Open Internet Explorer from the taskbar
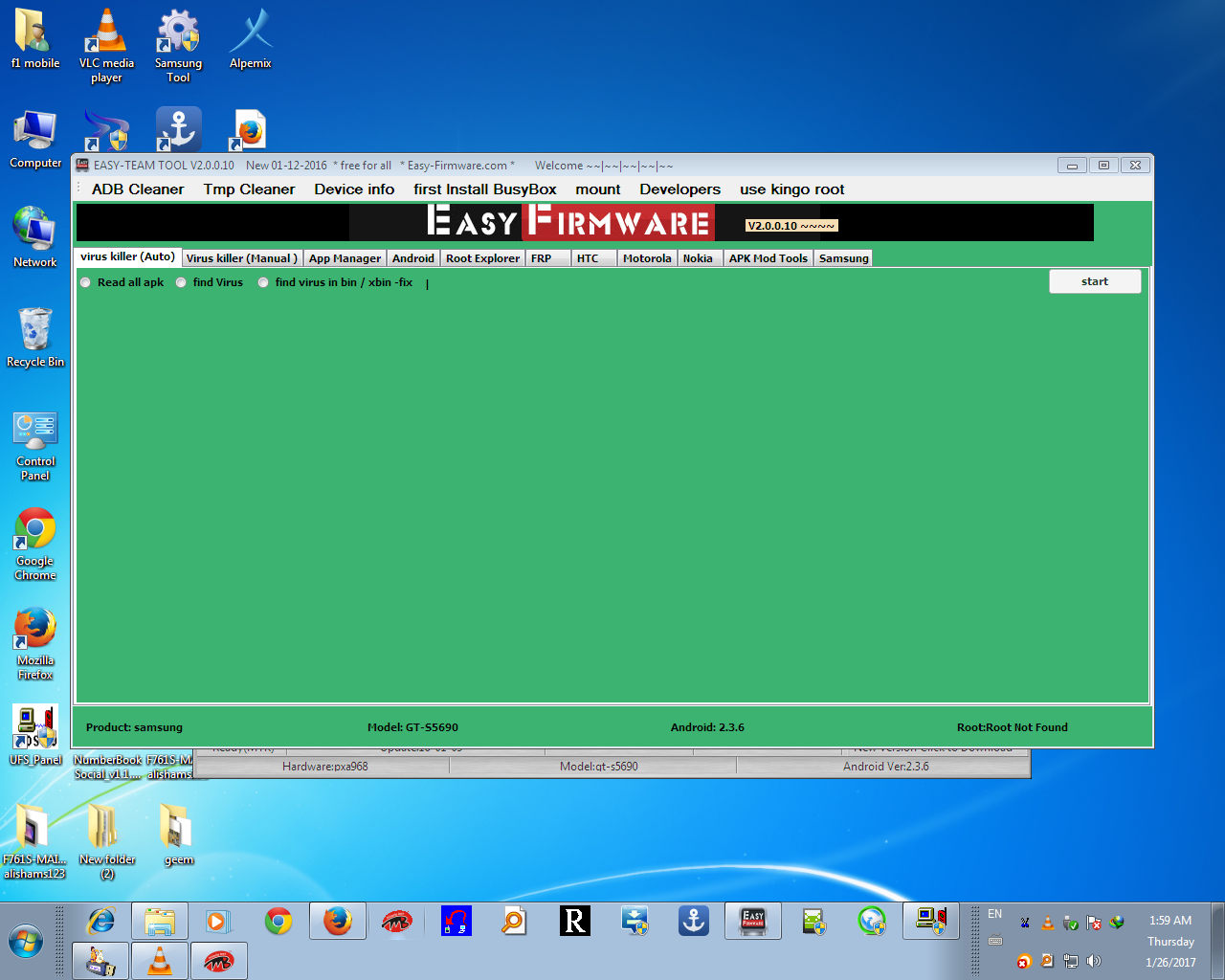1225x980 pixels. pos(100,922)
